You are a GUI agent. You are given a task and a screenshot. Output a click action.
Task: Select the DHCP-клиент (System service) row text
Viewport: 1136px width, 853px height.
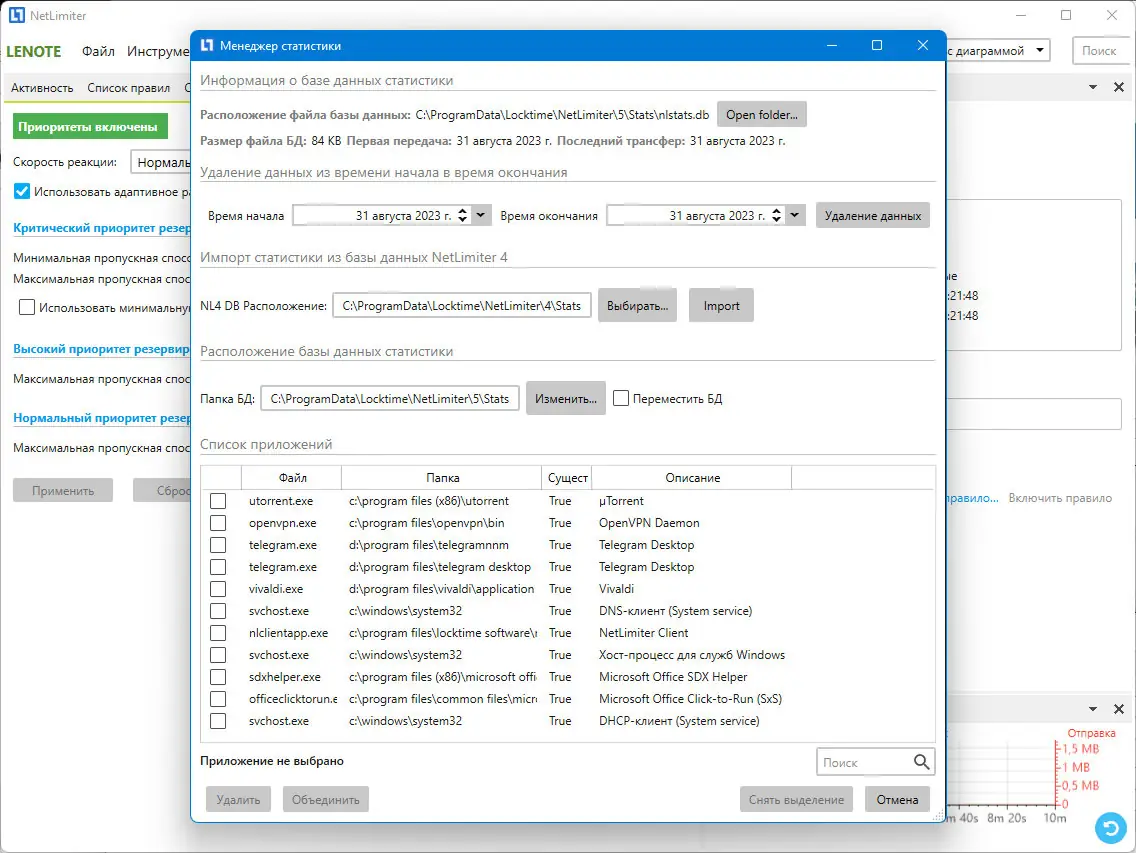pyautogui.click(x=679, y=720)
